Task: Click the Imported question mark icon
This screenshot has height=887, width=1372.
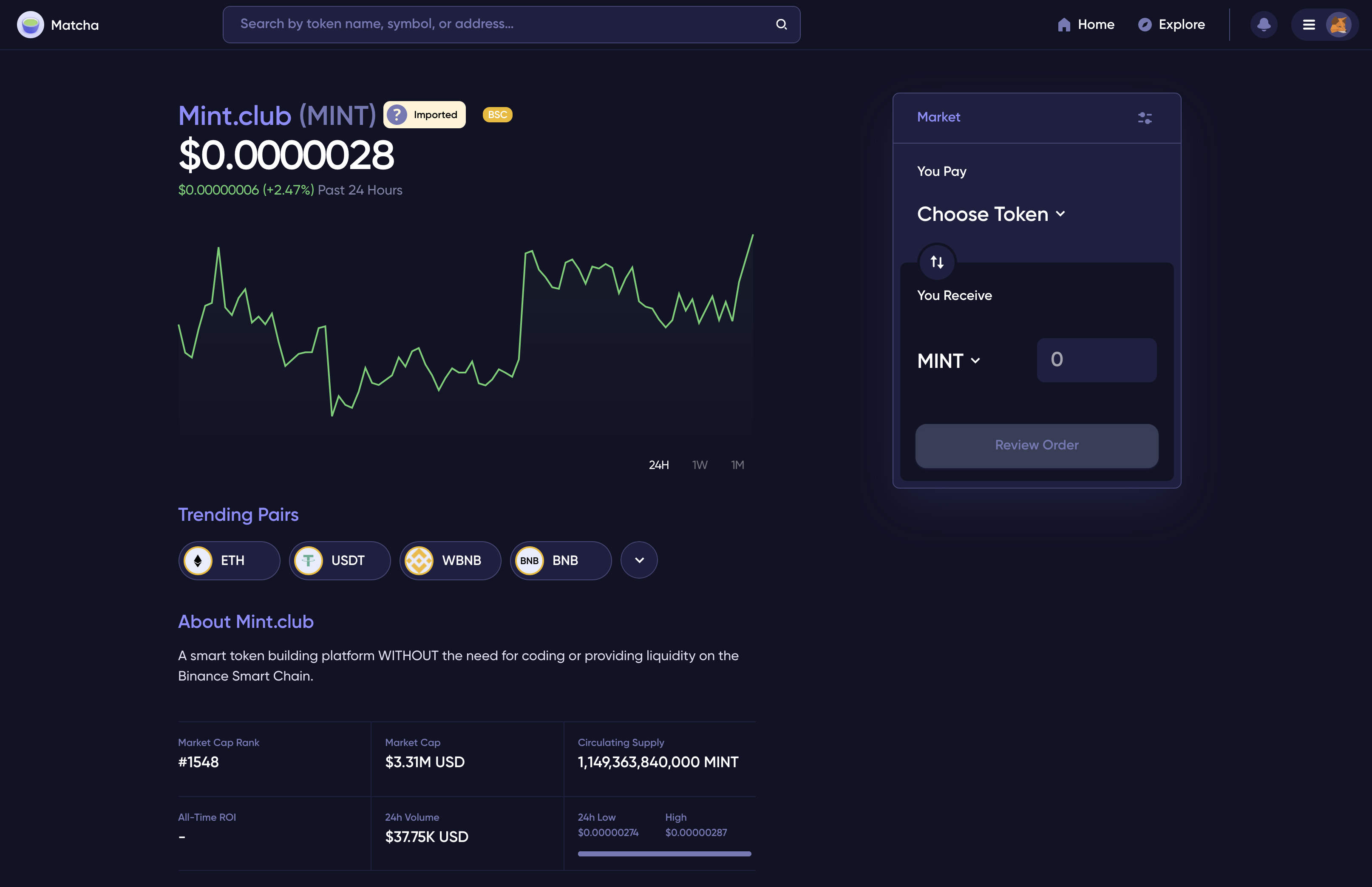Action: 397,115
